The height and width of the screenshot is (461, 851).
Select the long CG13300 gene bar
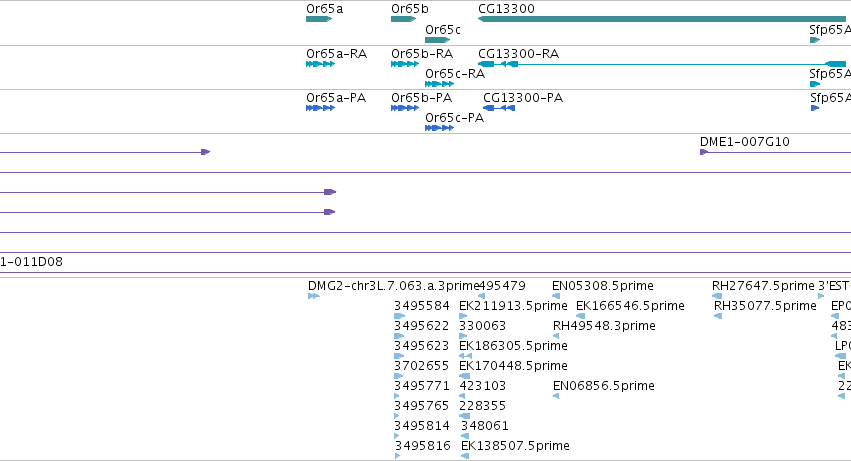[x=662, y=19]
